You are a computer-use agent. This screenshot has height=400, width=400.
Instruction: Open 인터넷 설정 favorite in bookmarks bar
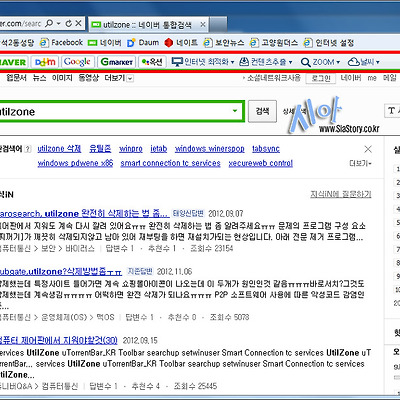[x=329, y=43]
